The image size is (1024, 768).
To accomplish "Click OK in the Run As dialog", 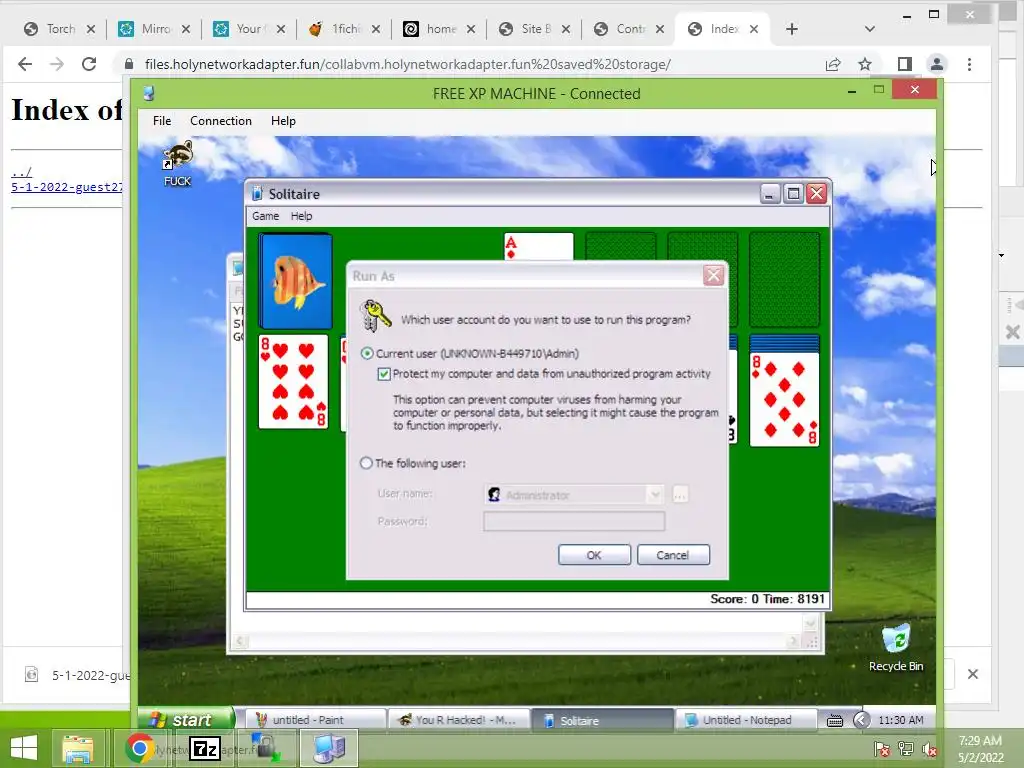I will click(x=594, y=555).
